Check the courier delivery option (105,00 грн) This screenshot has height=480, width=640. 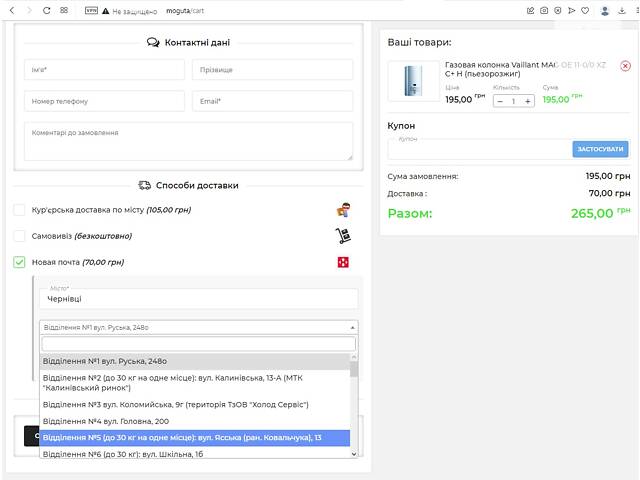(19, 210)
